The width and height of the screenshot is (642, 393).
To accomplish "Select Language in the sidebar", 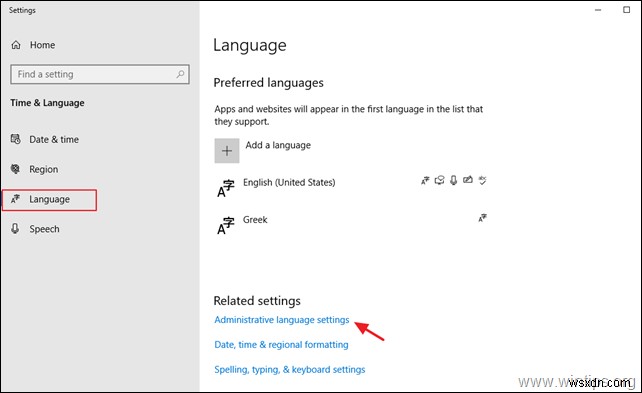I will click(50, 199).
